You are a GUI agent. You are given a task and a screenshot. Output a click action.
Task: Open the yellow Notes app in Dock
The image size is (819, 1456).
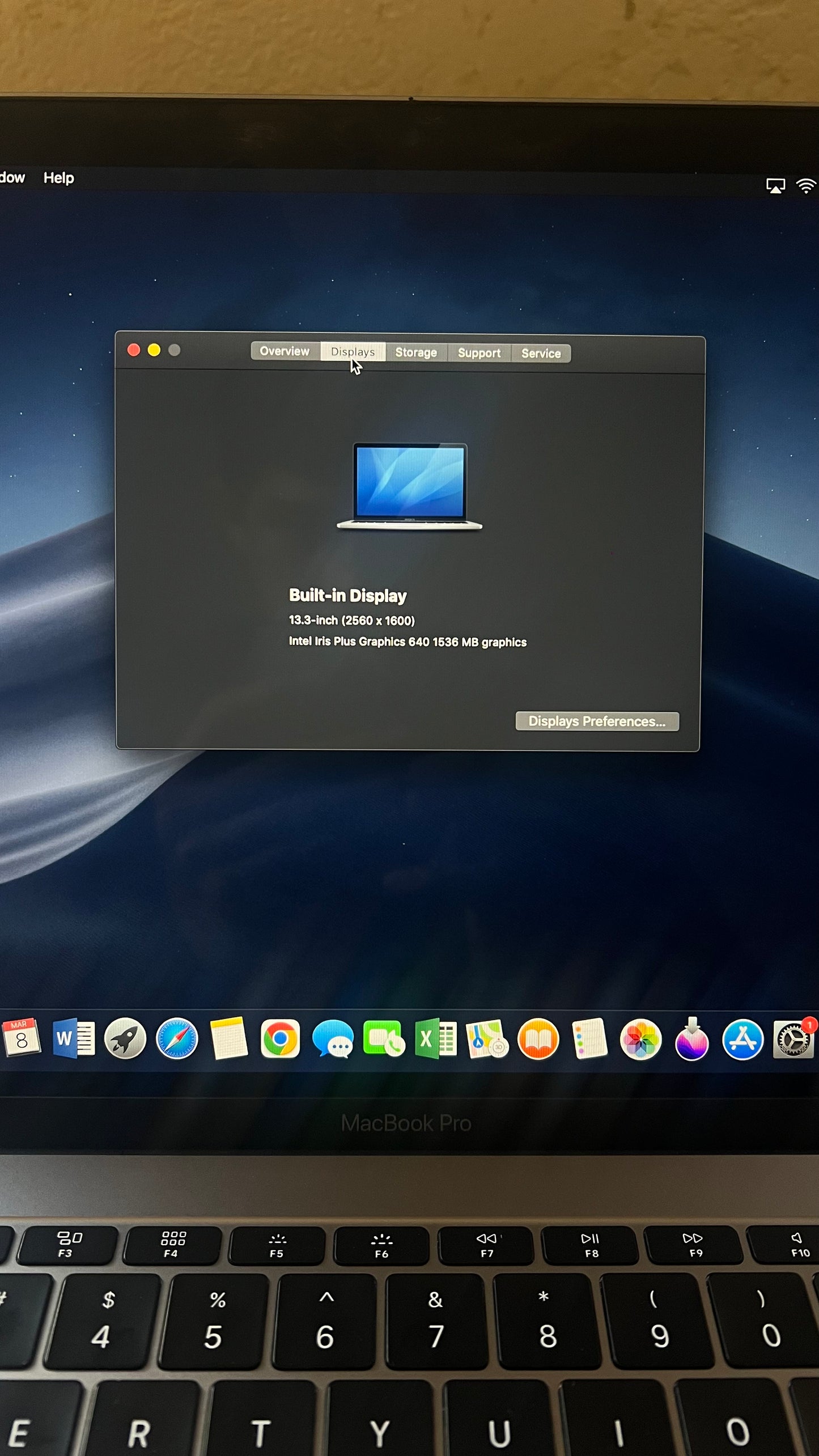(x=228, y=1038)
